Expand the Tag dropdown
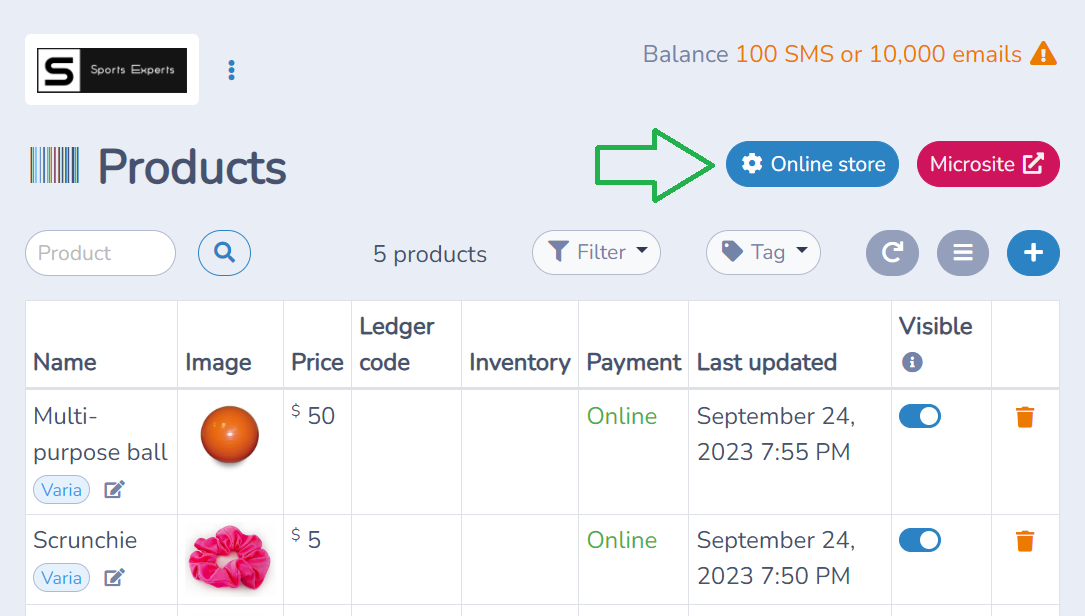1085x616 pixels. click(x=763, y=252)
